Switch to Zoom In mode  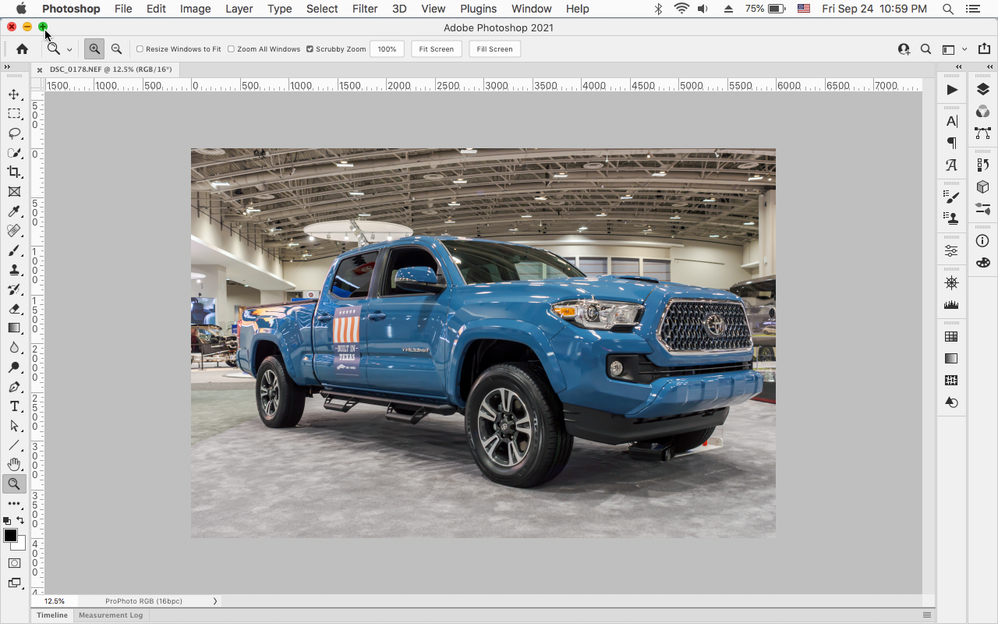[94, 49]
